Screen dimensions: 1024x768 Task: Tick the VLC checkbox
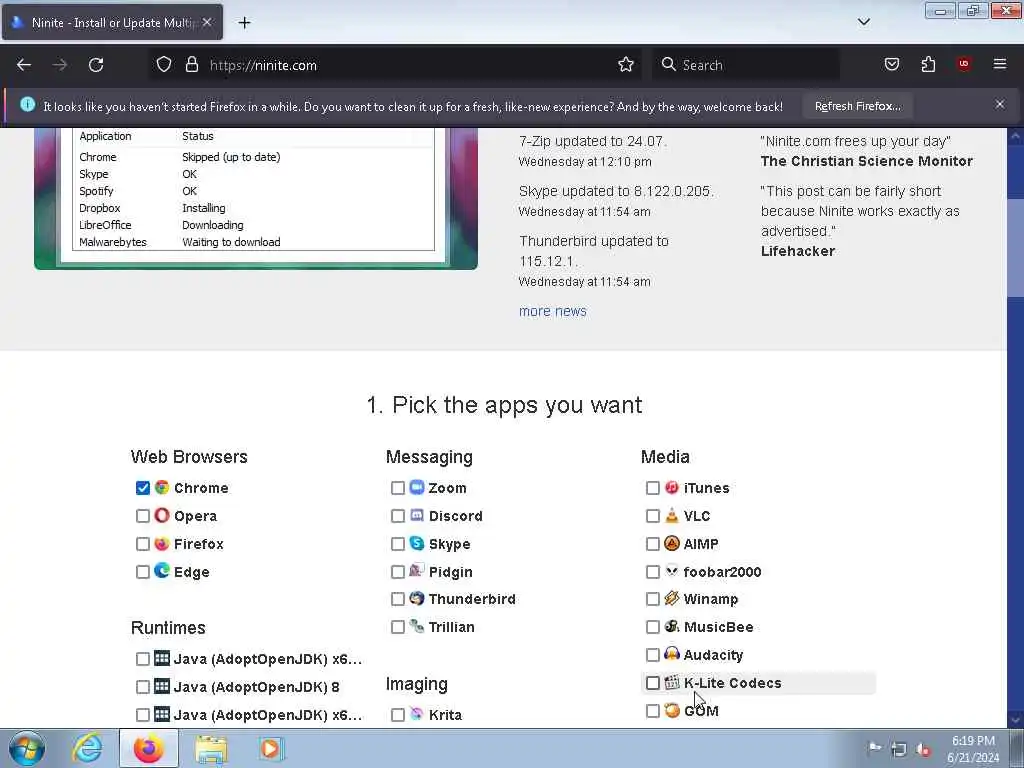tap(652, 516)
